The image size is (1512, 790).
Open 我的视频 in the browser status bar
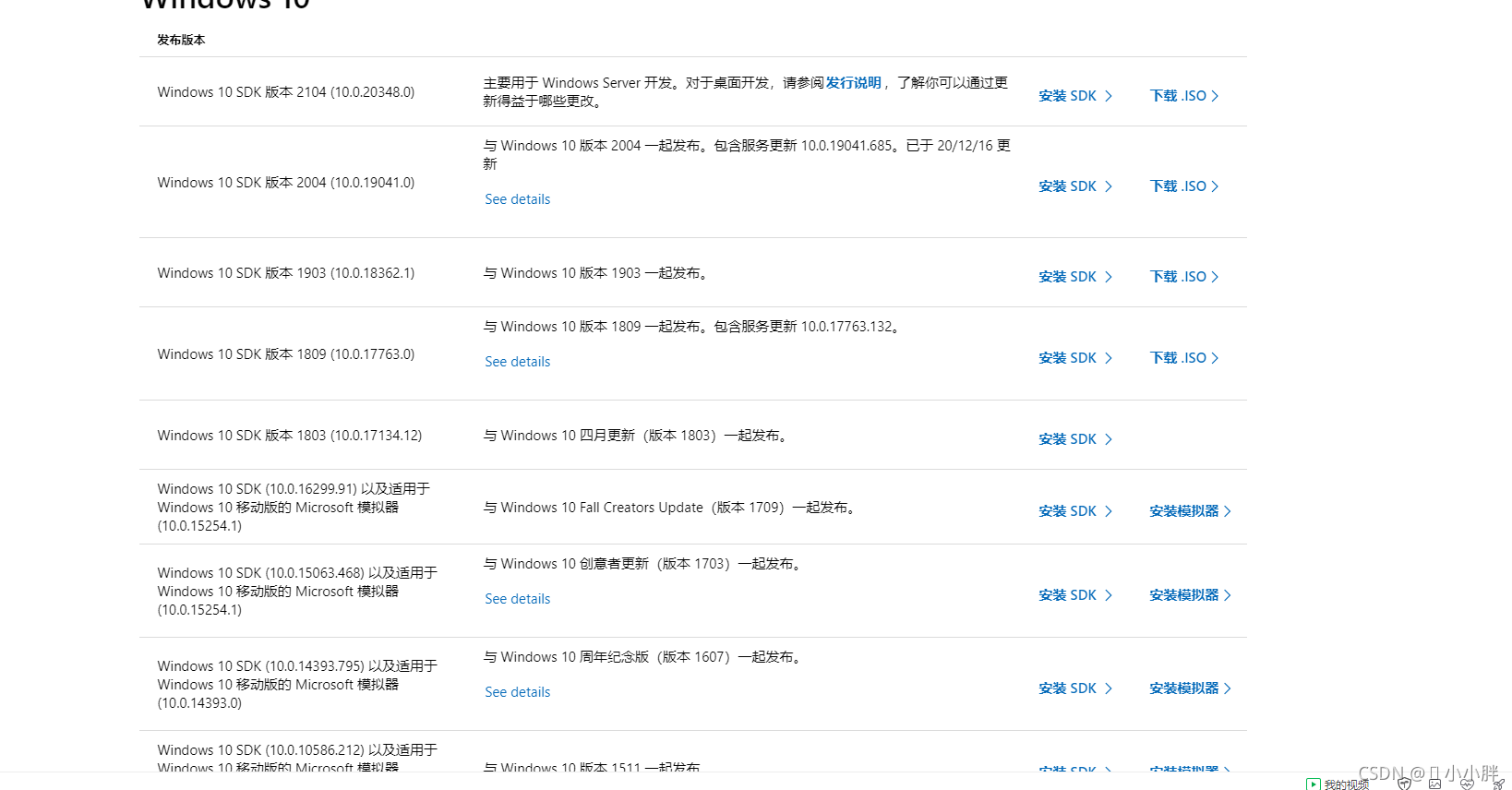pos(1338,784)
